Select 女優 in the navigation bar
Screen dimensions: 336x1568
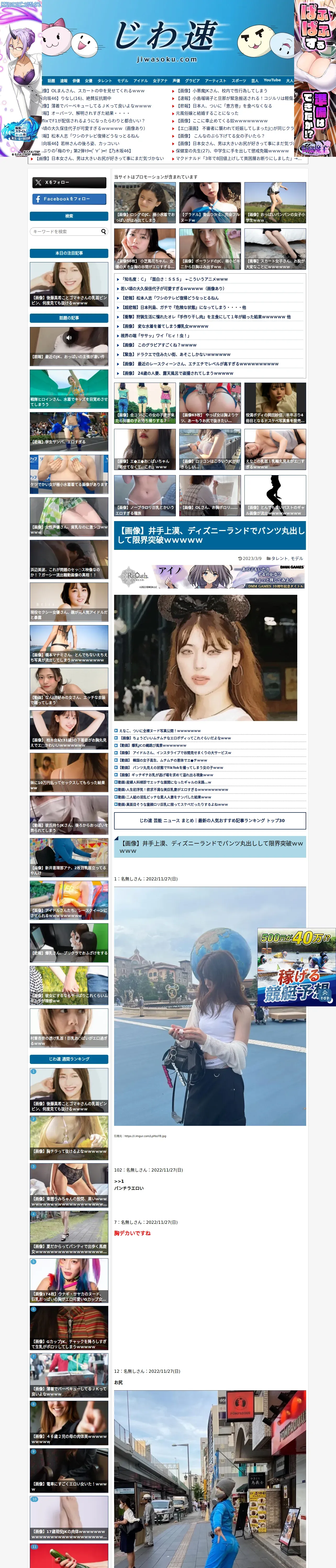(x=88, y=80)
